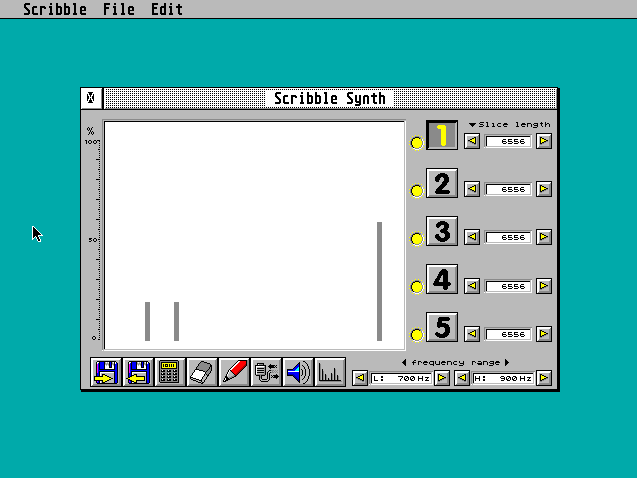The height and width of the screenshot is (478, 637).
Task: Select the Eraser tool
Action: (x=202, y=373)
